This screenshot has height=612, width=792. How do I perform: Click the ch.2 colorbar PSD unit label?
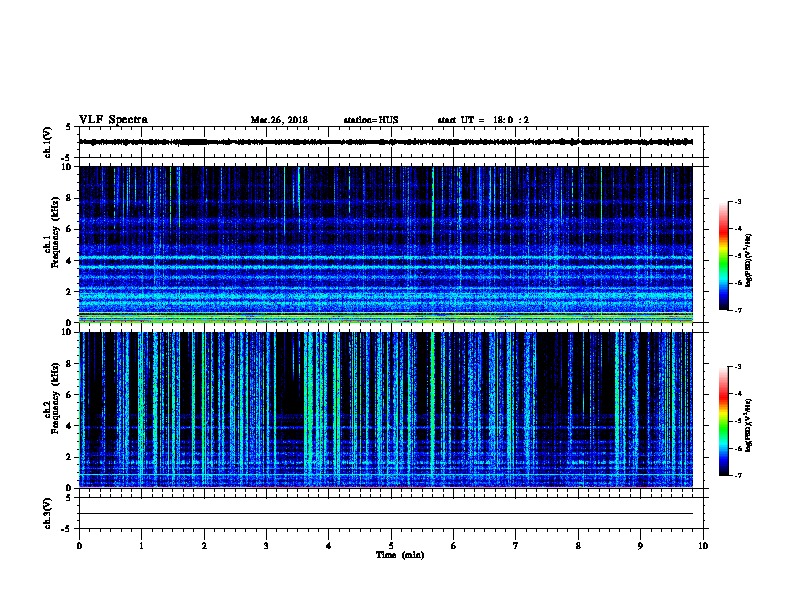[x=748, y=425]
